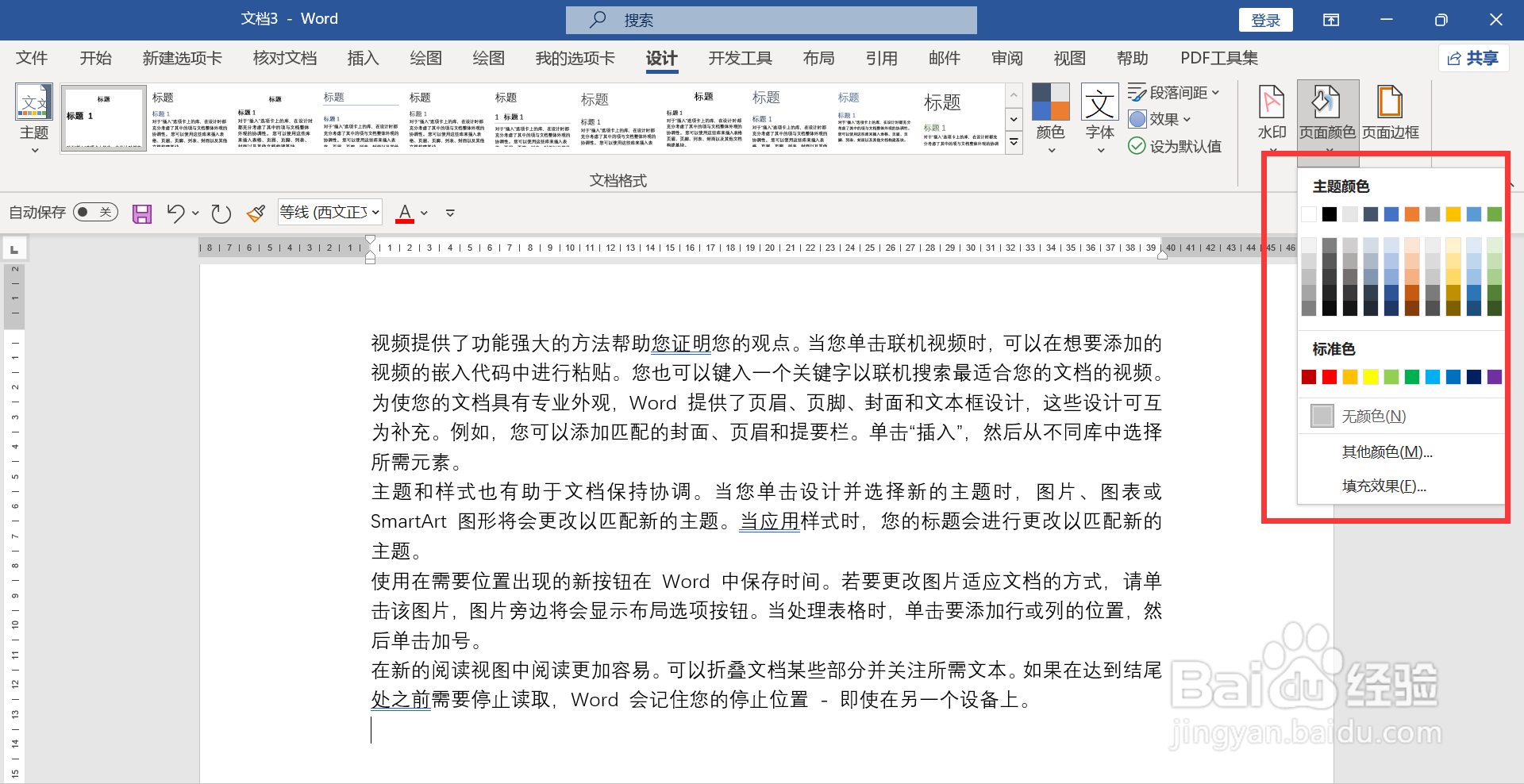The image size is (1524, 784).
Task: Switch to the References (引用) tab
Action: 882,58
